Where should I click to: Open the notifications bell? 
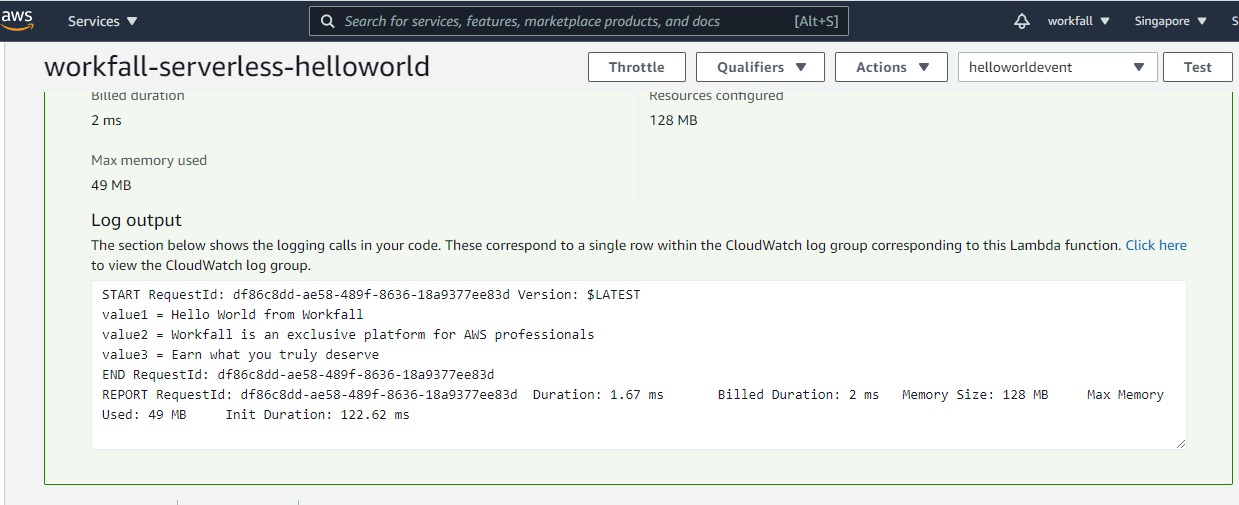pos(1021,21)
